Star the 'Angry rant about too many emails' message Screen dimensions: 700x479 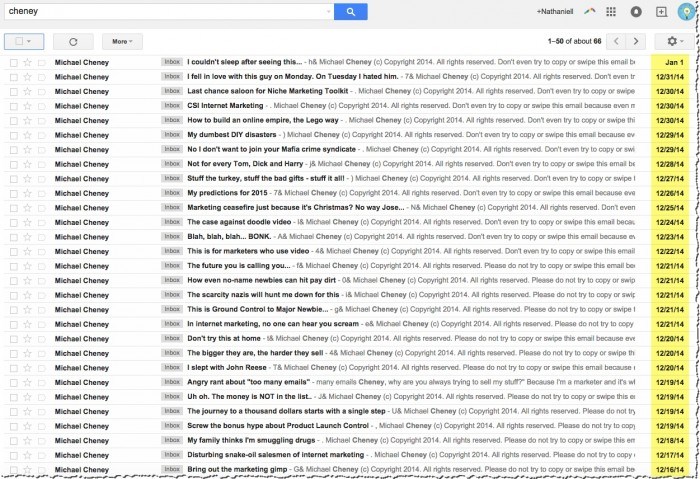click(x=27, y=383)
